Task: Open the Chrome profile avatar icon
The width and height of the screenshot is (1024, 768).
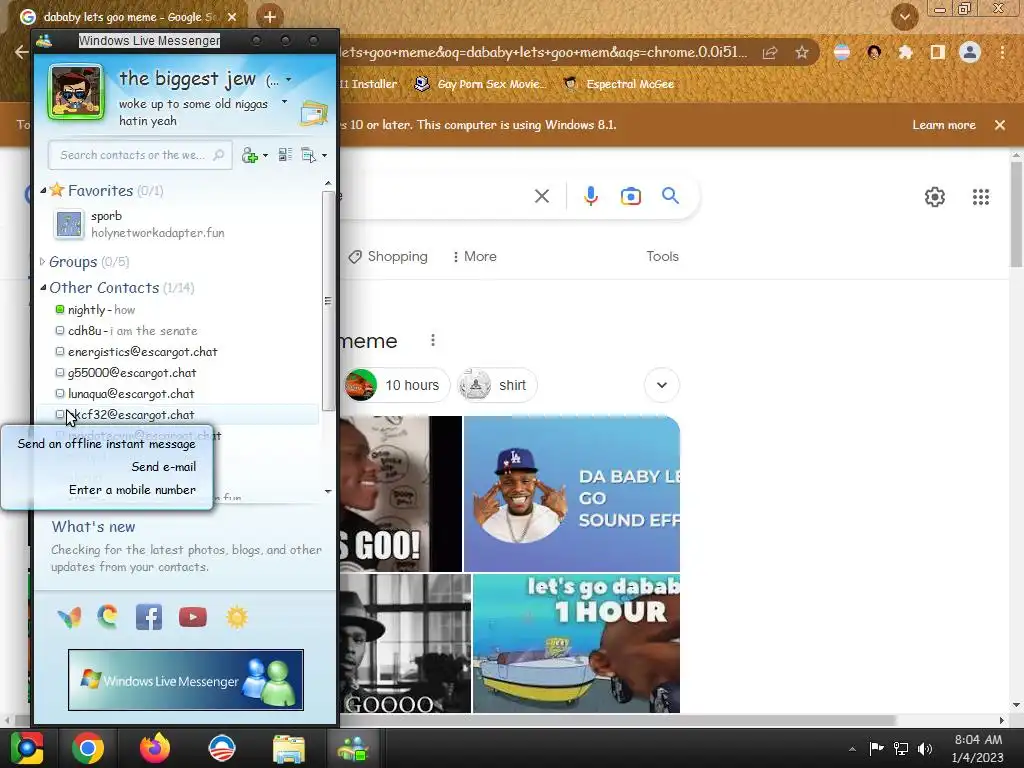Action: point(970,52)
